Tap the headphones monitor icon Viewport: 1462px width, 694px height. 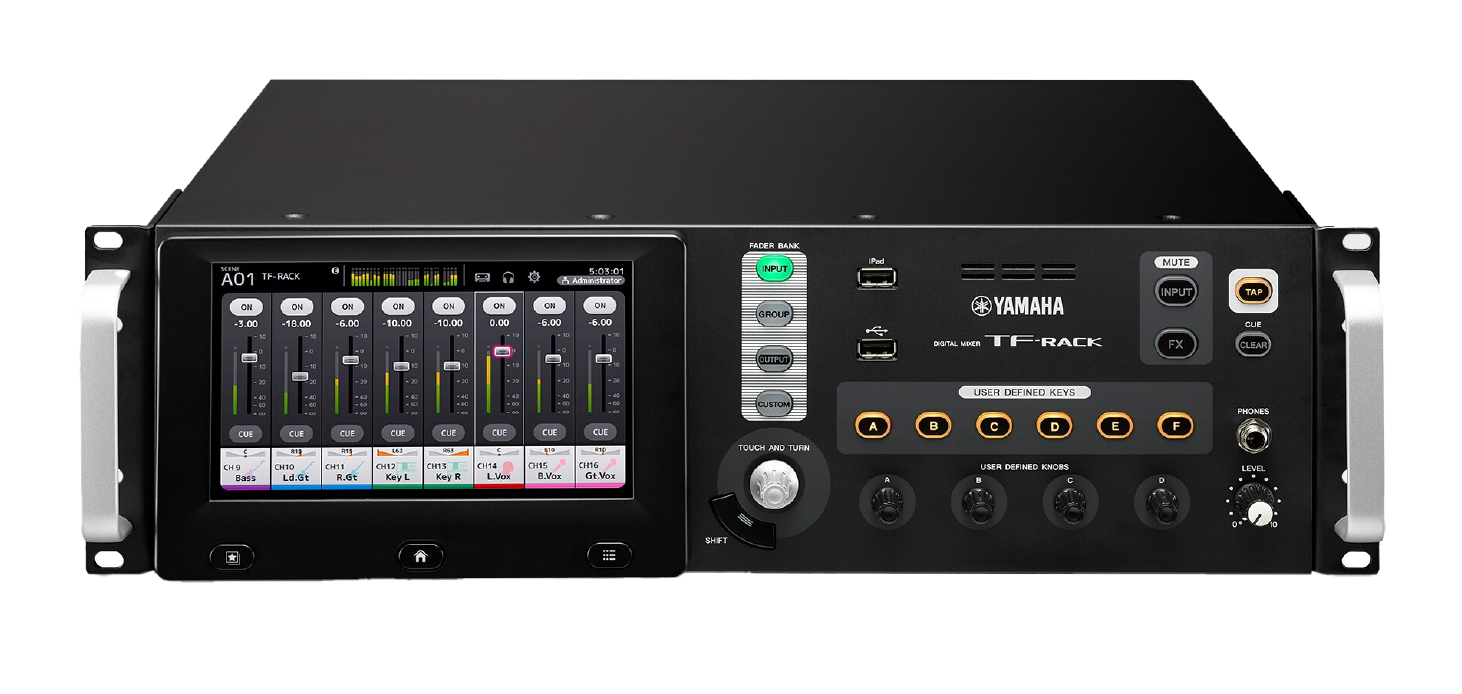tap(508, 277)
